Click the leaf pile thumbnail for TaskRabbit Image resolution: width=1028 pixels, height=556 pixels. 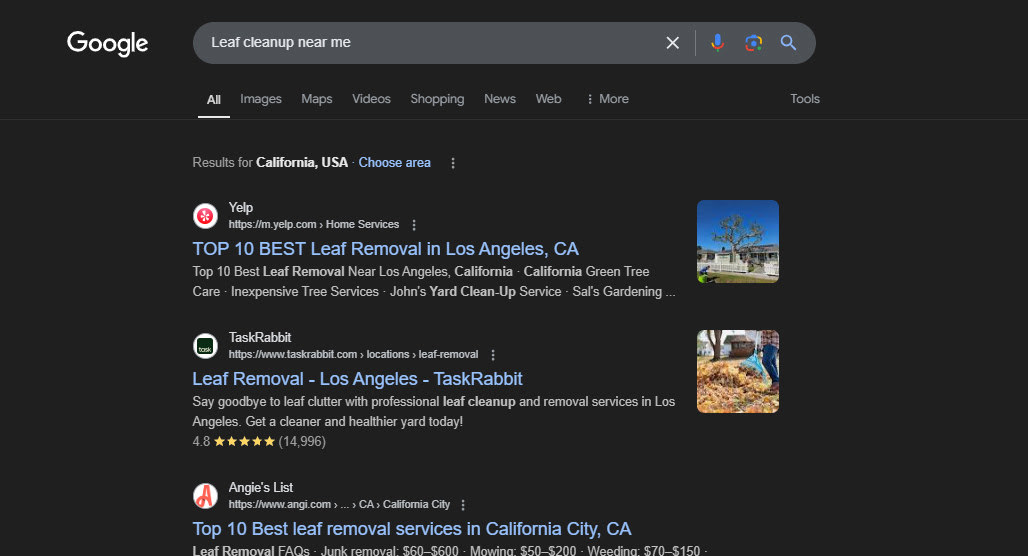tap(738, 371)
